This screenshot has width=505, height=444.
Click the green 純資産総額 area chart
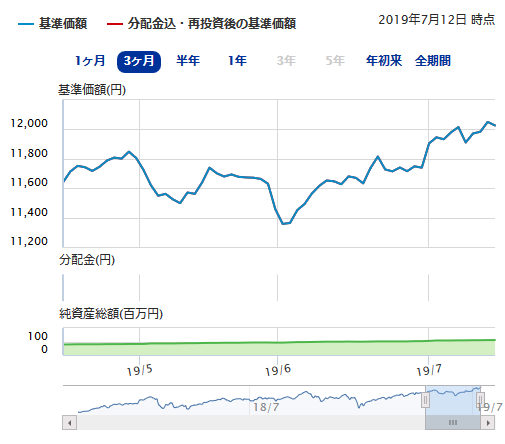279,348
